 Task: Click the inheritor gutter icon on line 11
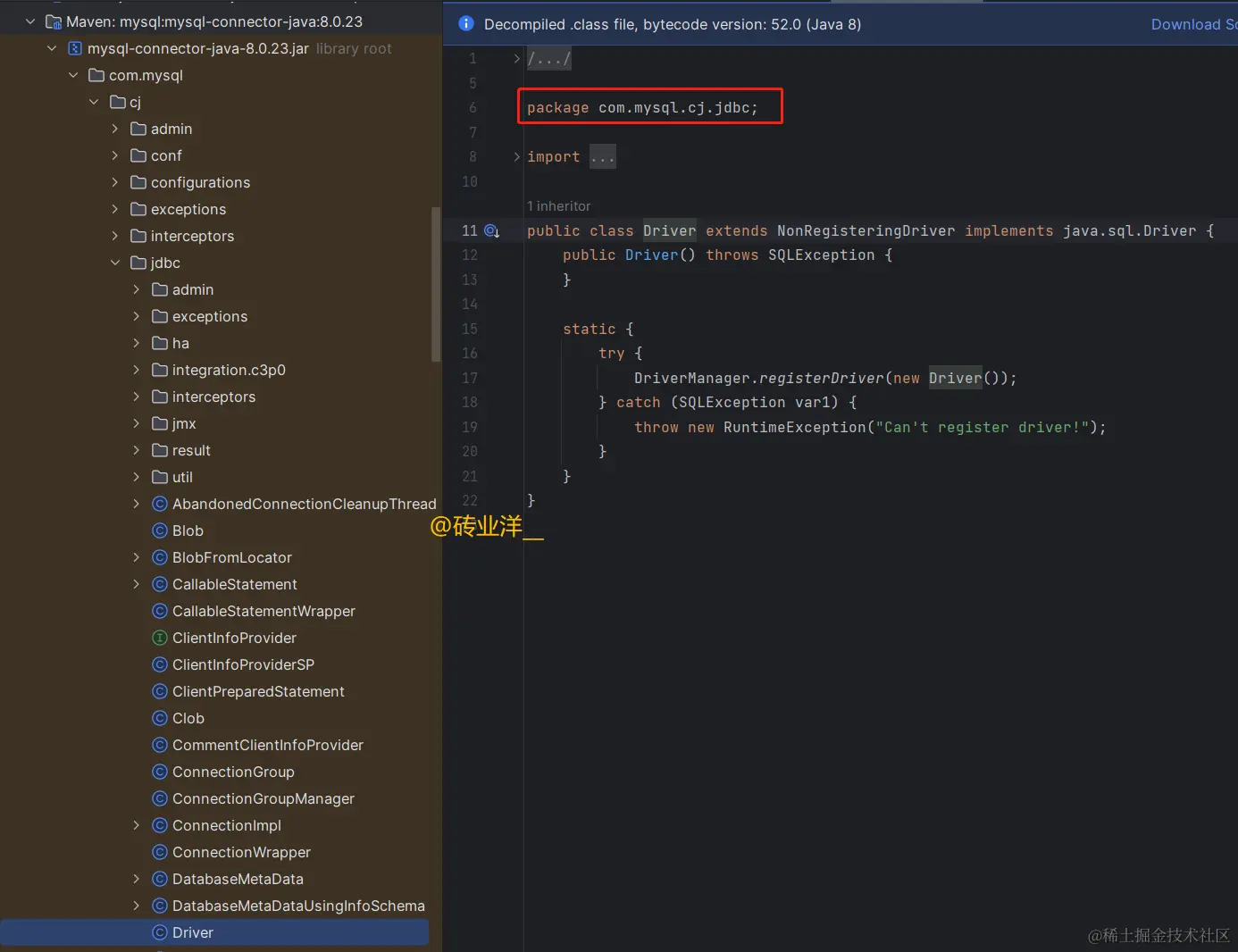[x=491, y=230]
